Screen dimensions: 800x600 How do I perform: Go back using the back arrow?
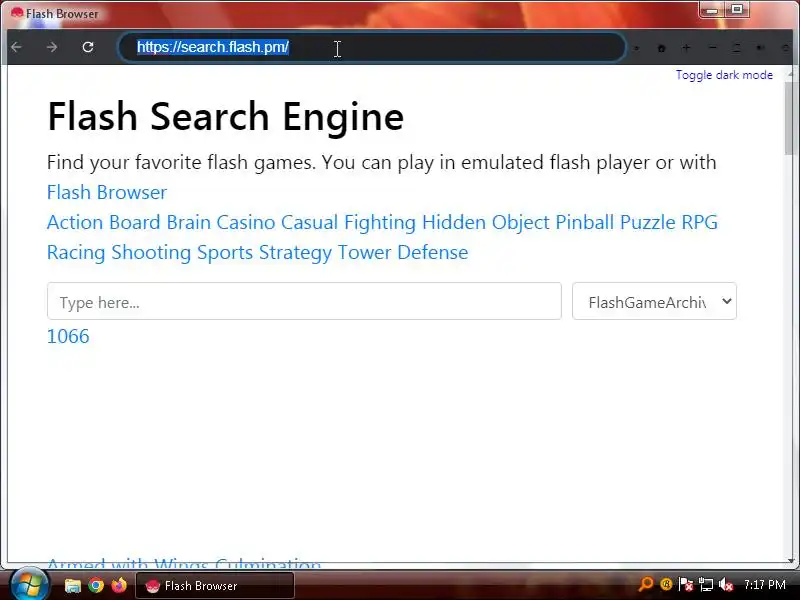(x=16, y=47)
